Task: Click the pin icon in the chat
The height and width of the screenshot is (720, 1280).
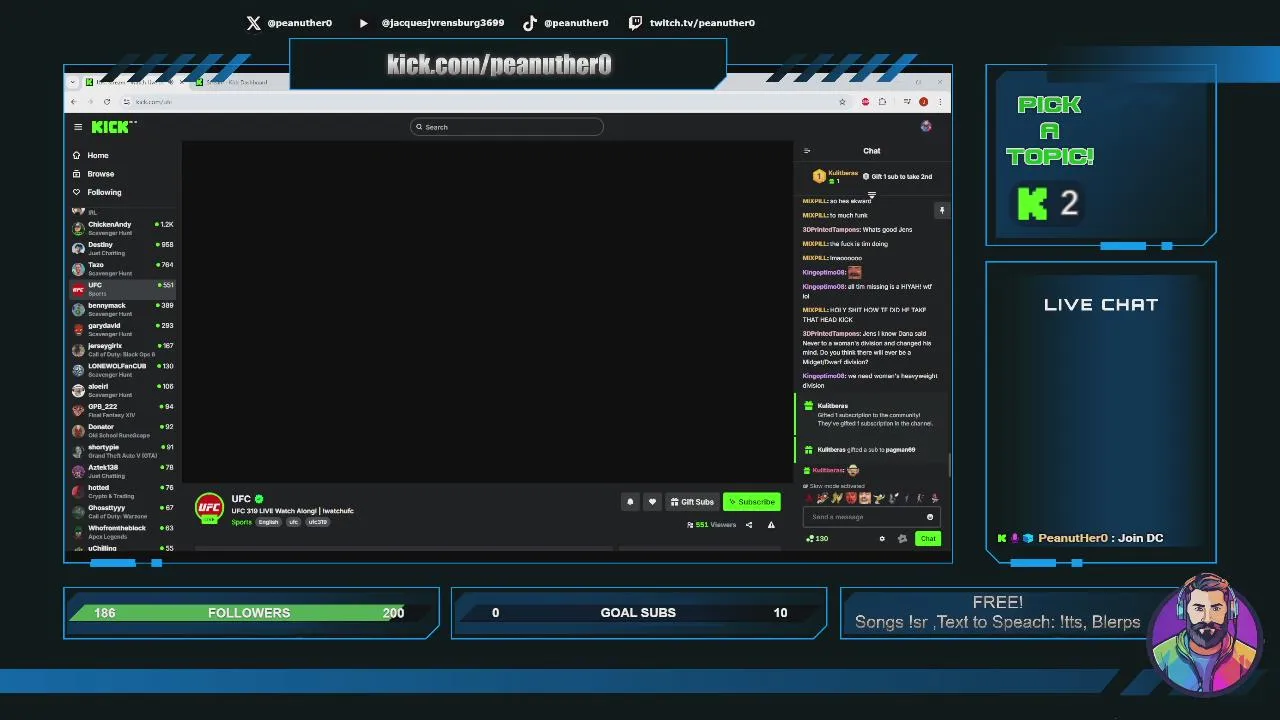Action: 941,210
